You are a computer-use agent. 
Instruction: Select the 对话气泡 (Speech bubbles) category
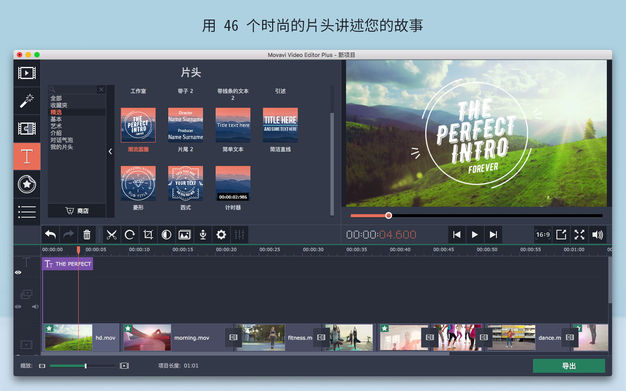point(61,140)
